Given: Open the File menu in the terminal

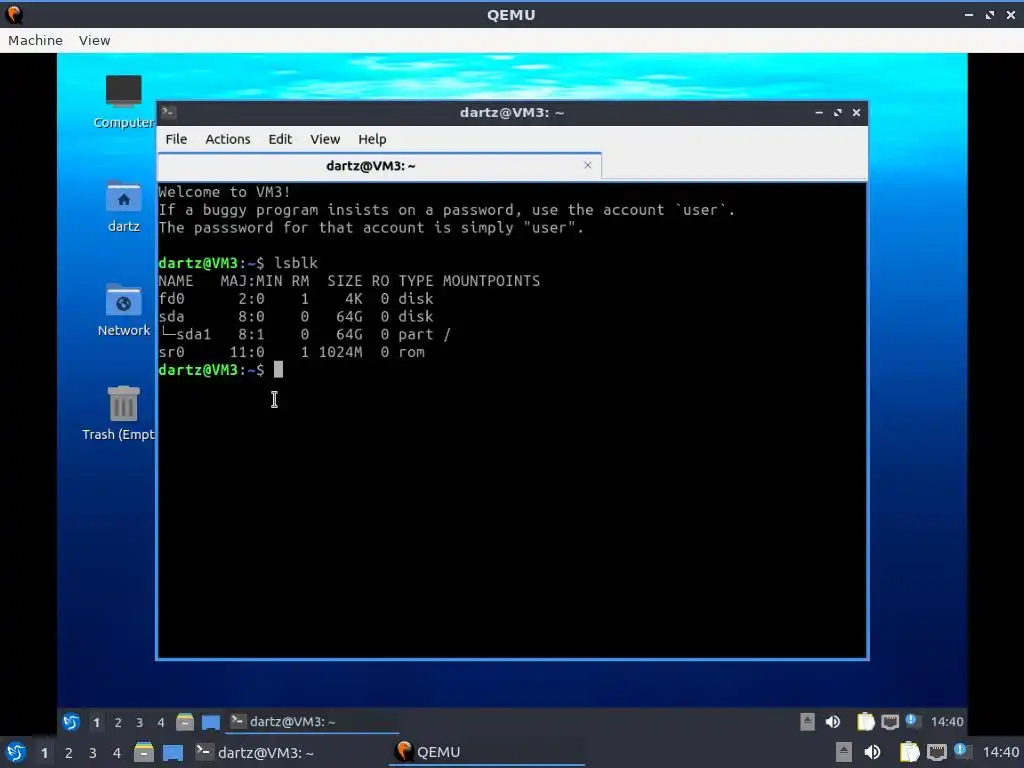Looking at the screenshot, I should click(176, 139).
